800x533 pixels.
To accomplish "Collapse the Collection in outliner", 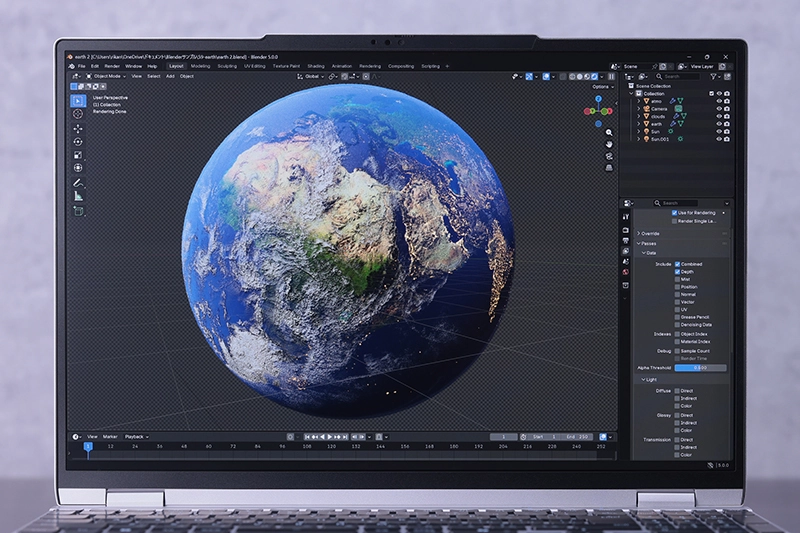I will coord(632,94).
